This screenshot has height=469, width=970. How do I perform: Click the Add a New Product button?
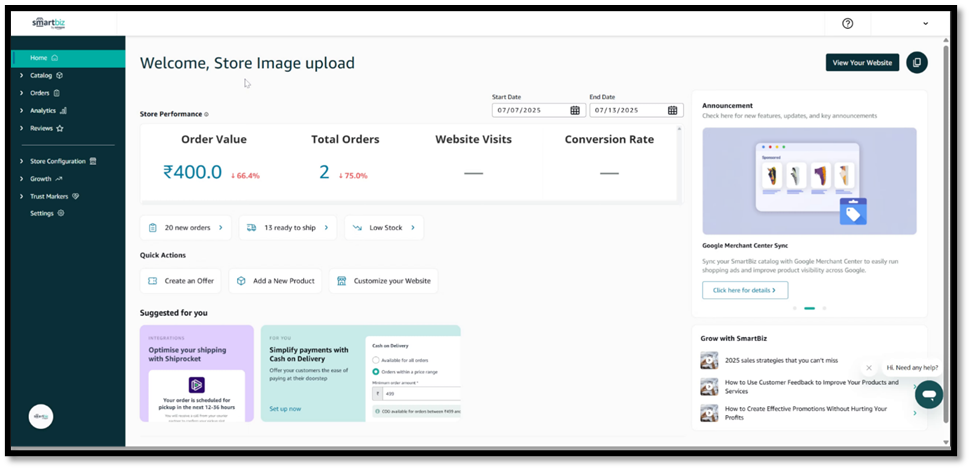point(275,281)
